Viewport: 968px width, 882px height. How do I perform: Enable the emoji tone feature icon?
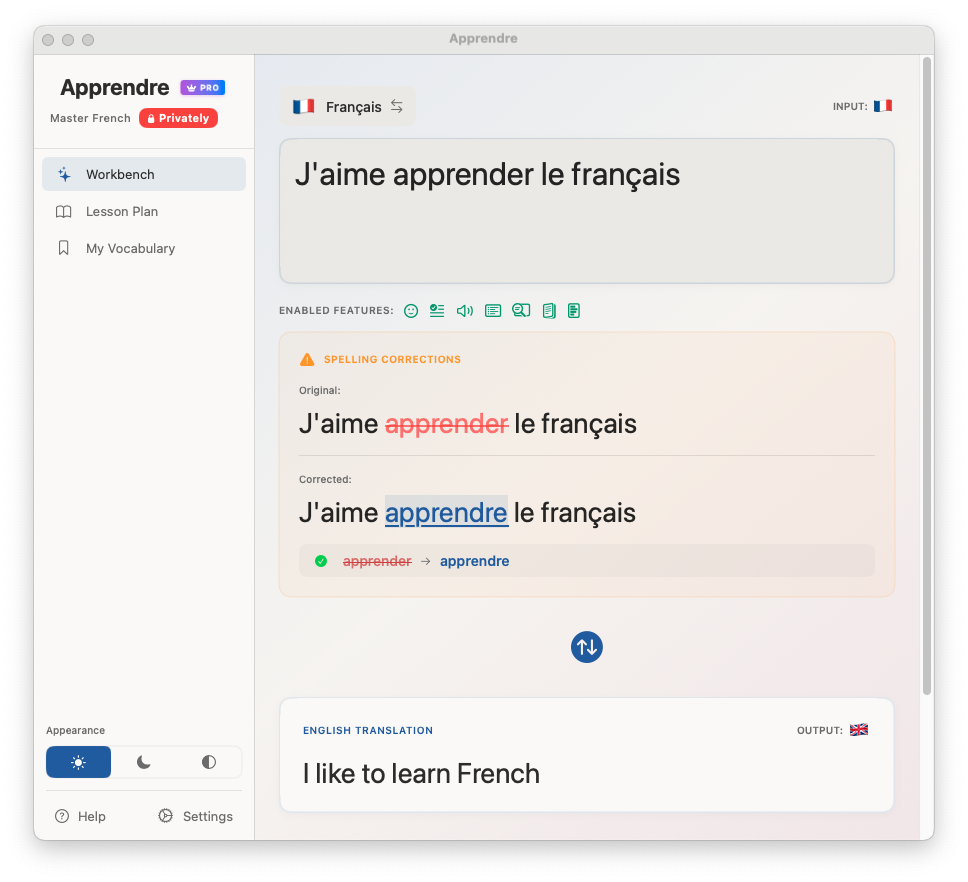pyautogui.click(x=411, y=310)
